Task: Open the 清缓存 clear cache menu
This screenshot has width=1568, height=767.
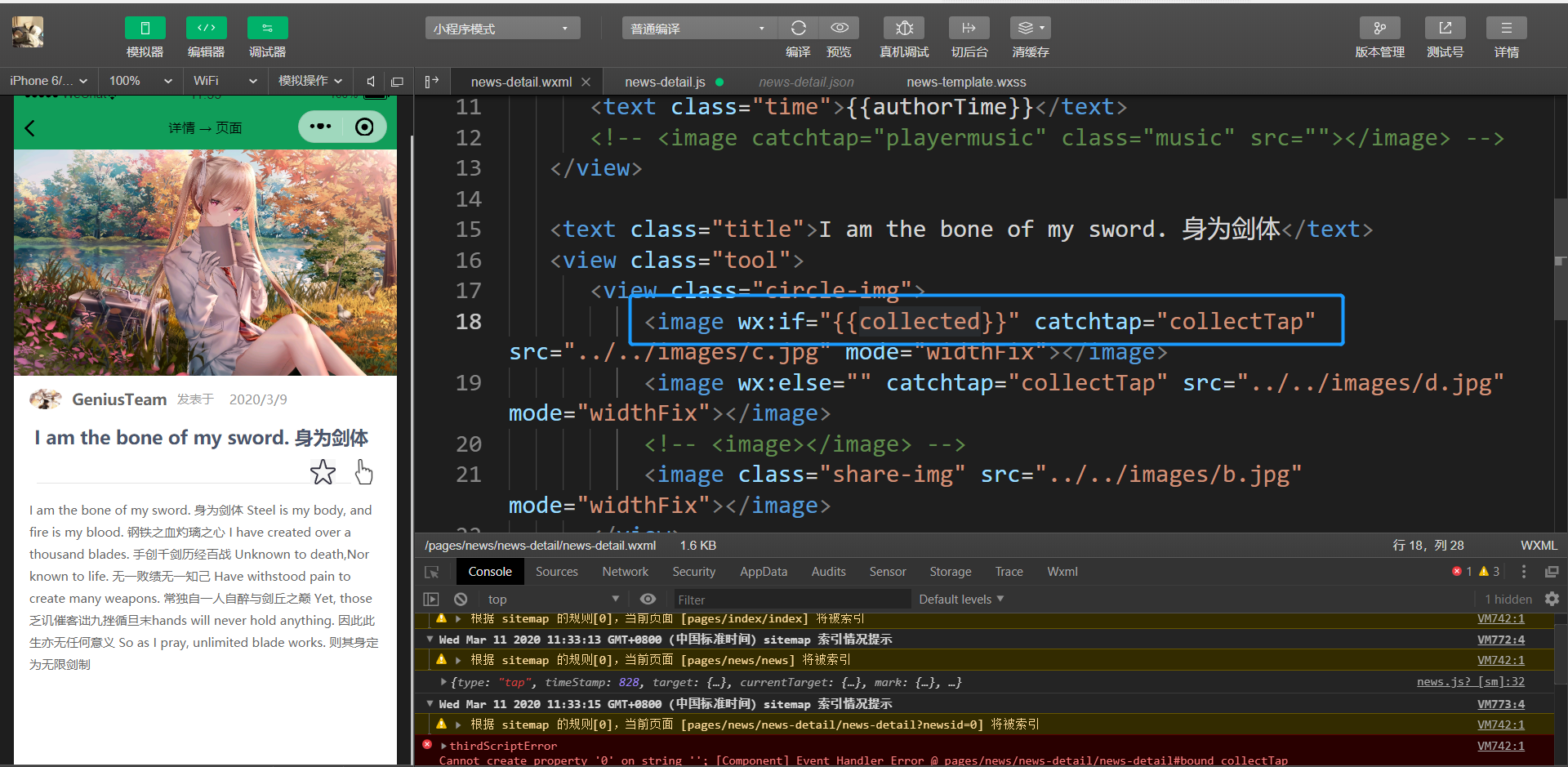Action: coord(1031,28)
